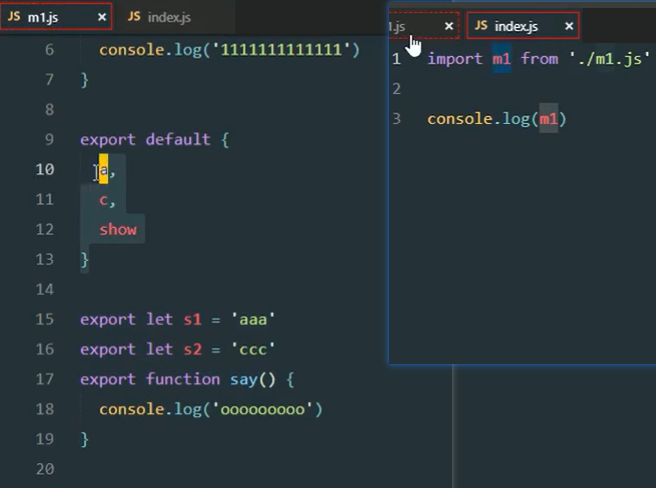Click m1 inside console.log in index.js
The image size is (656, 488).
pyautogui.click(x=548, y=119)
